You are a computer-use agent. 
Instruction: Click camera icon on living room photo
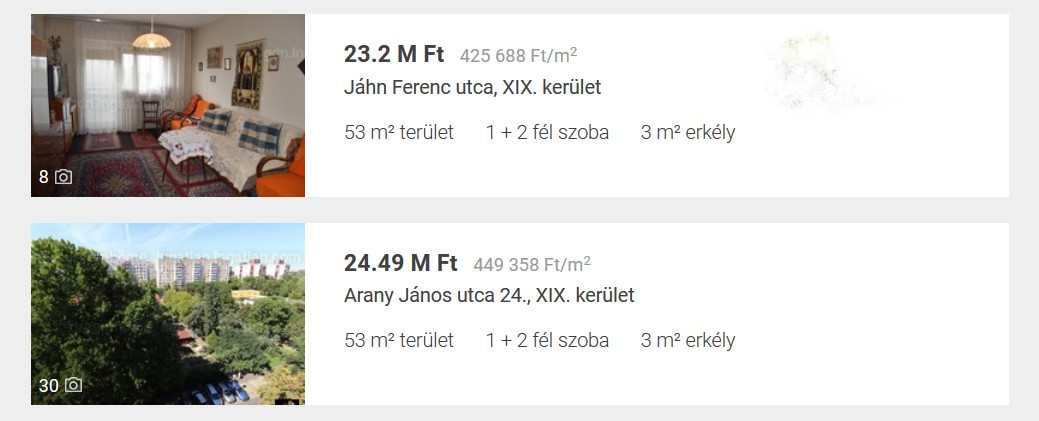(x=64, y=177)
